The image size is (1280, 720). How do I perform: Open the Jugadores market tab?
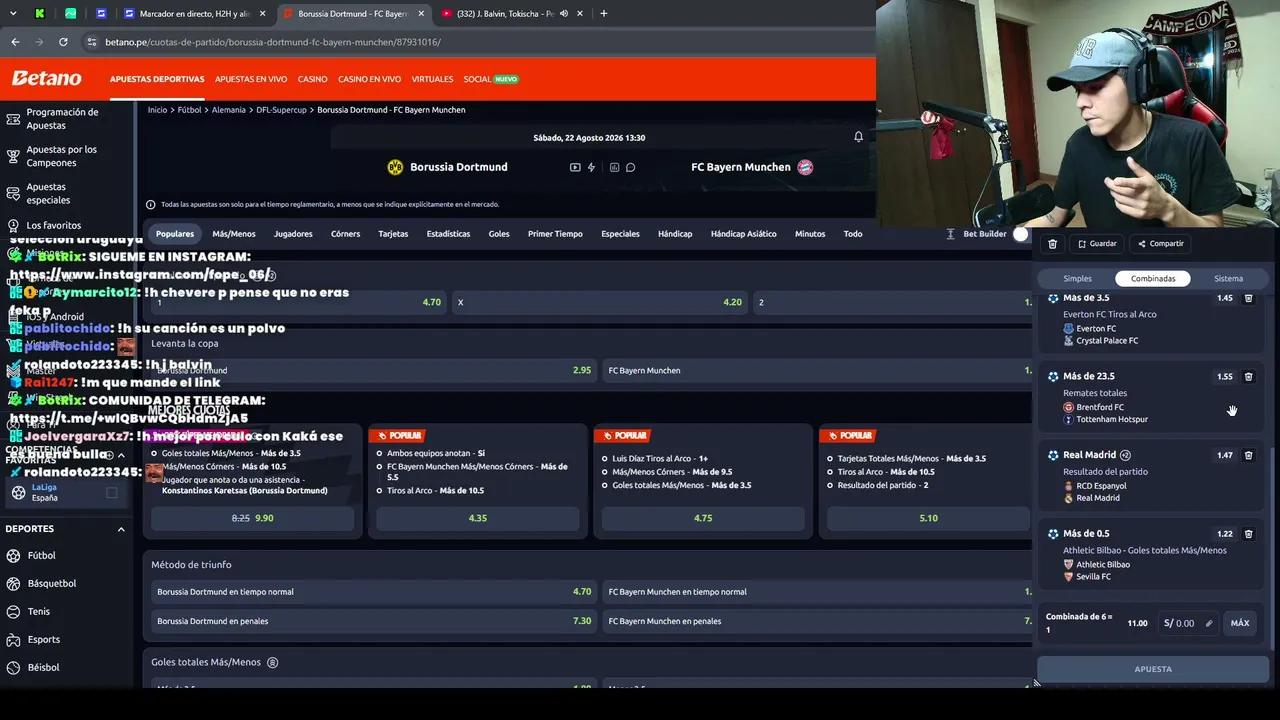(x=293, y=234)
